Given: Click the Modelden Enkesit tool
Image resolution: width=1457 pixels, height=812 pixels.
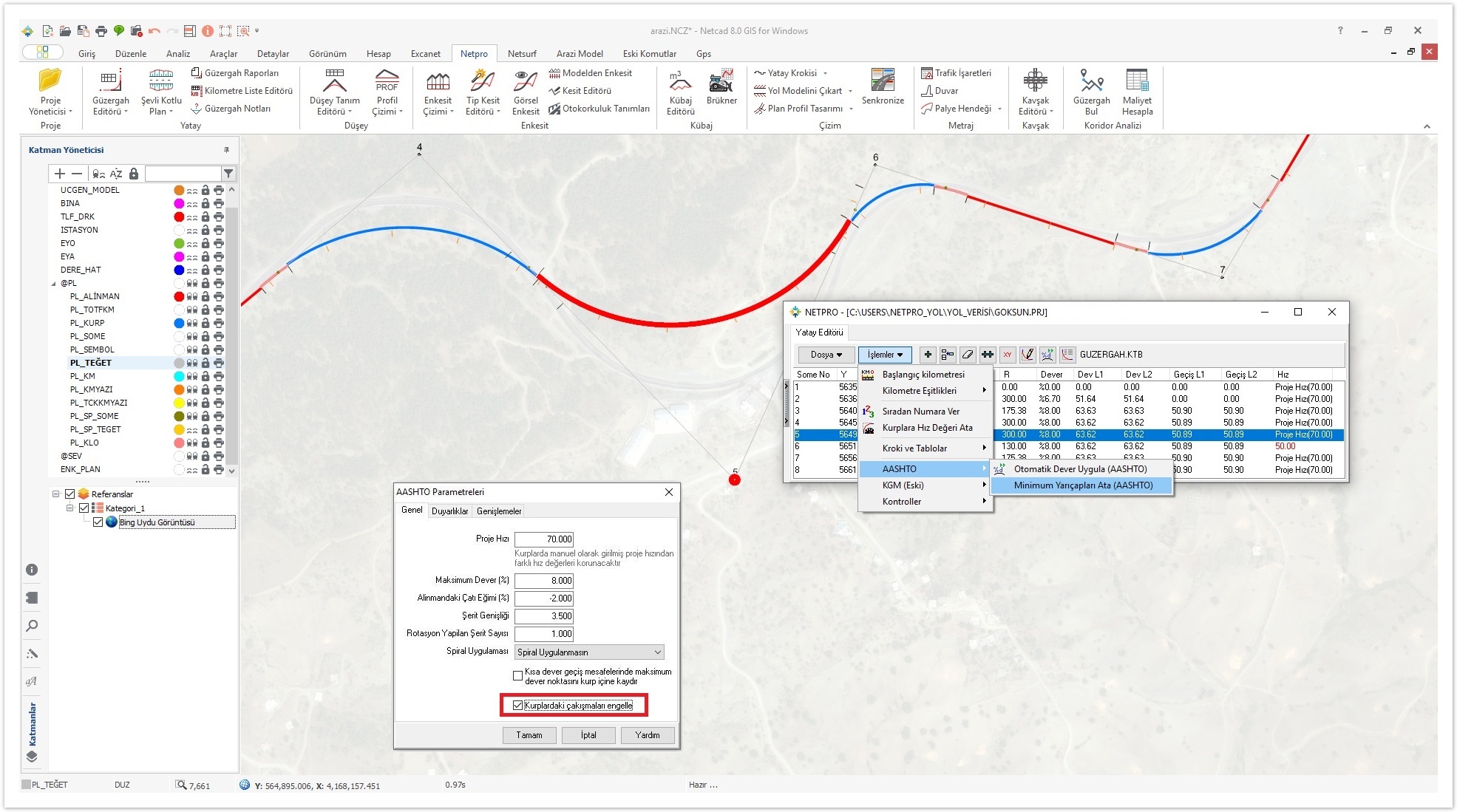Looking at the screenshot, I should [591, 73].
